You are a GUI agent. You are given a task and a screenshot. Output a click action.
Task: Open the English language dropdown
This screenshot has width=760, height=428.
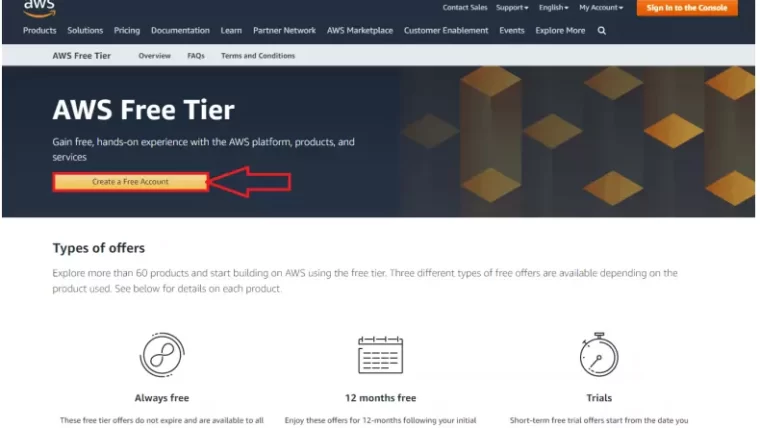(x=554, y=8)
